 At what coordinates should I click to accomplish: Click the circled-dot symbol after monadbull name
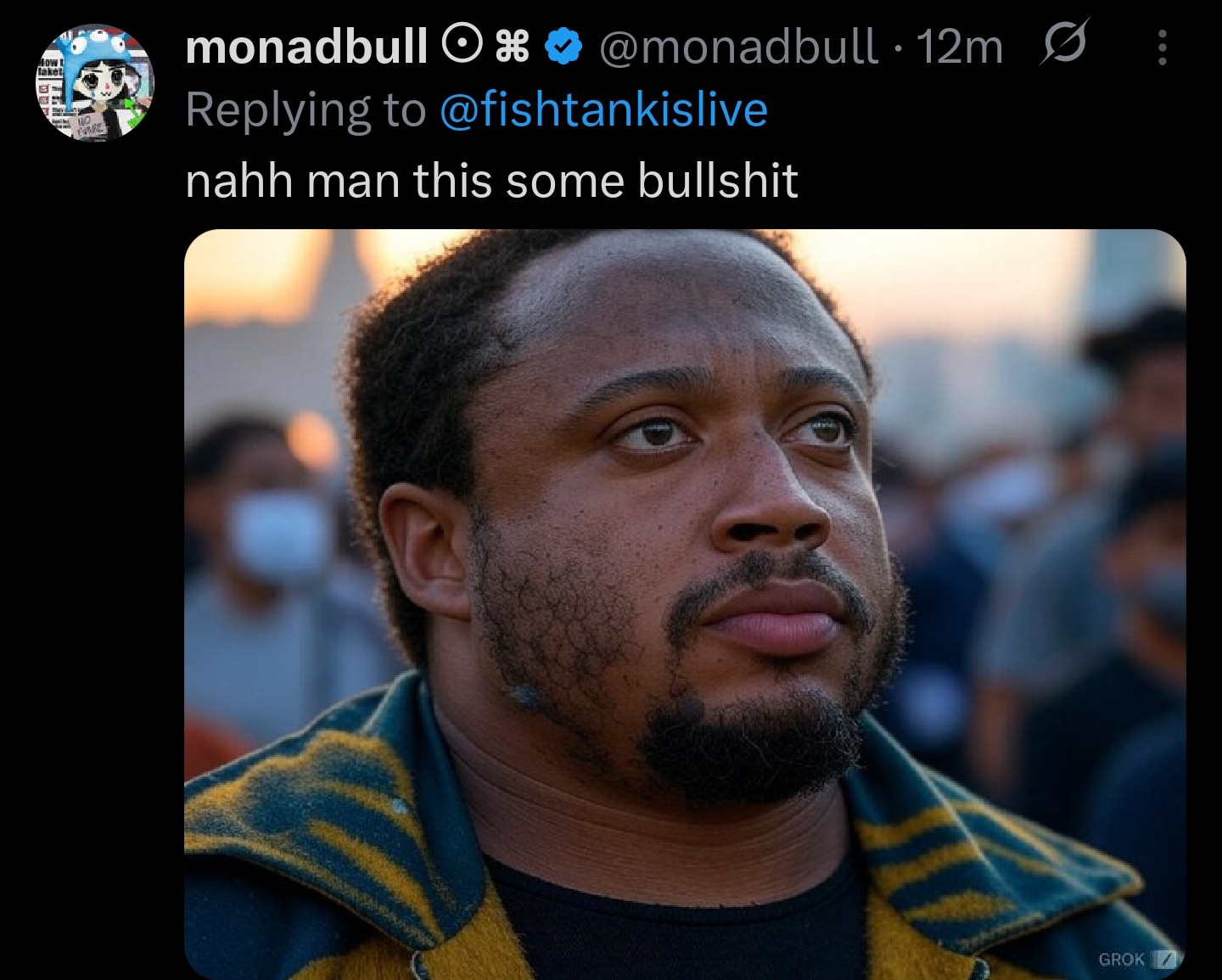coord(462,45)
